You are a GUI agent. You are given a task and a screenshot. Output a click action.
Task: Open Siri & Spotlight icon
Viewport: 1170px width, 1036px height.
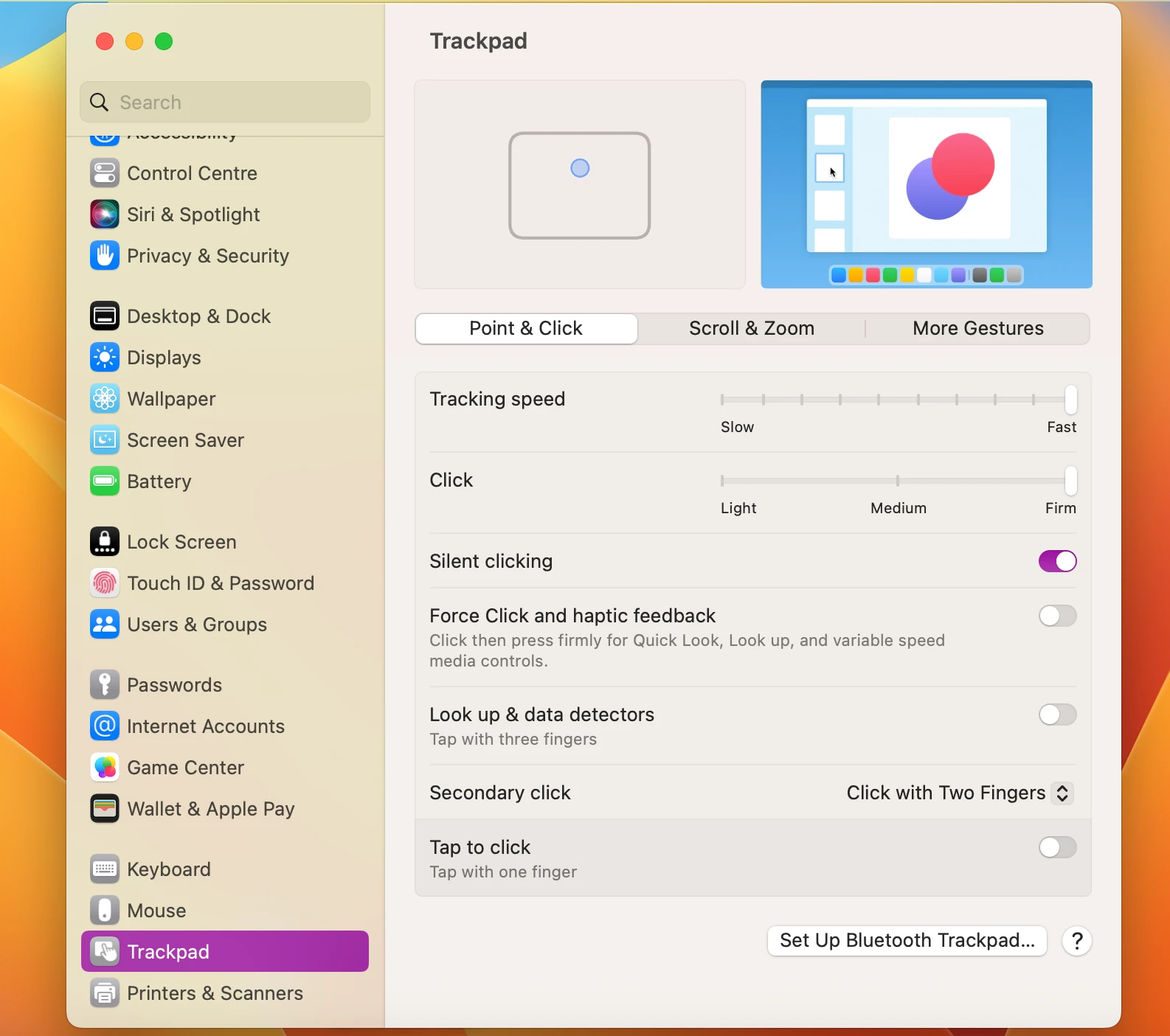104,215
